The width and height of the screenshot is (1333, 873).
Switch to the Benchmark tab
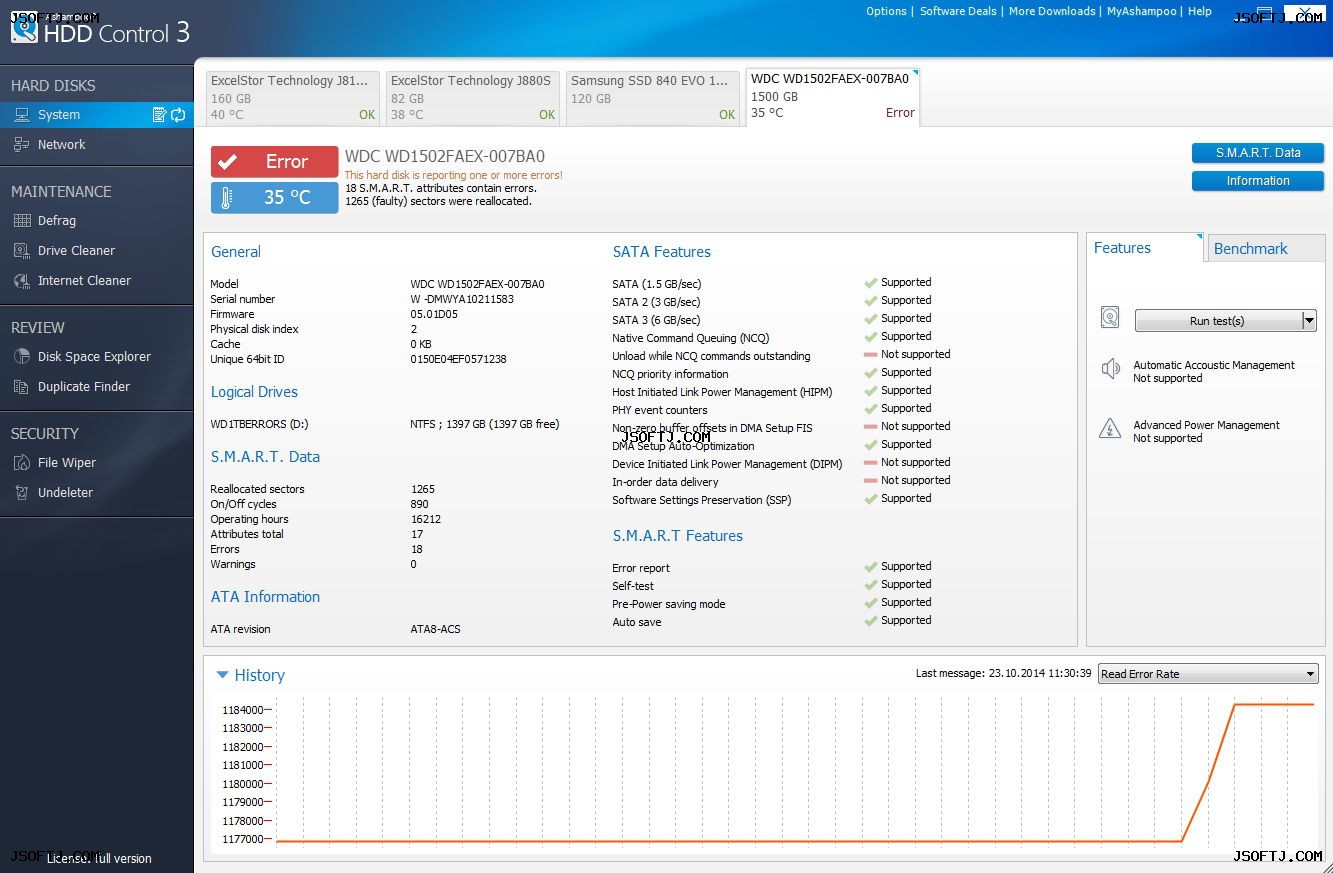click(x=1265, y=248)
